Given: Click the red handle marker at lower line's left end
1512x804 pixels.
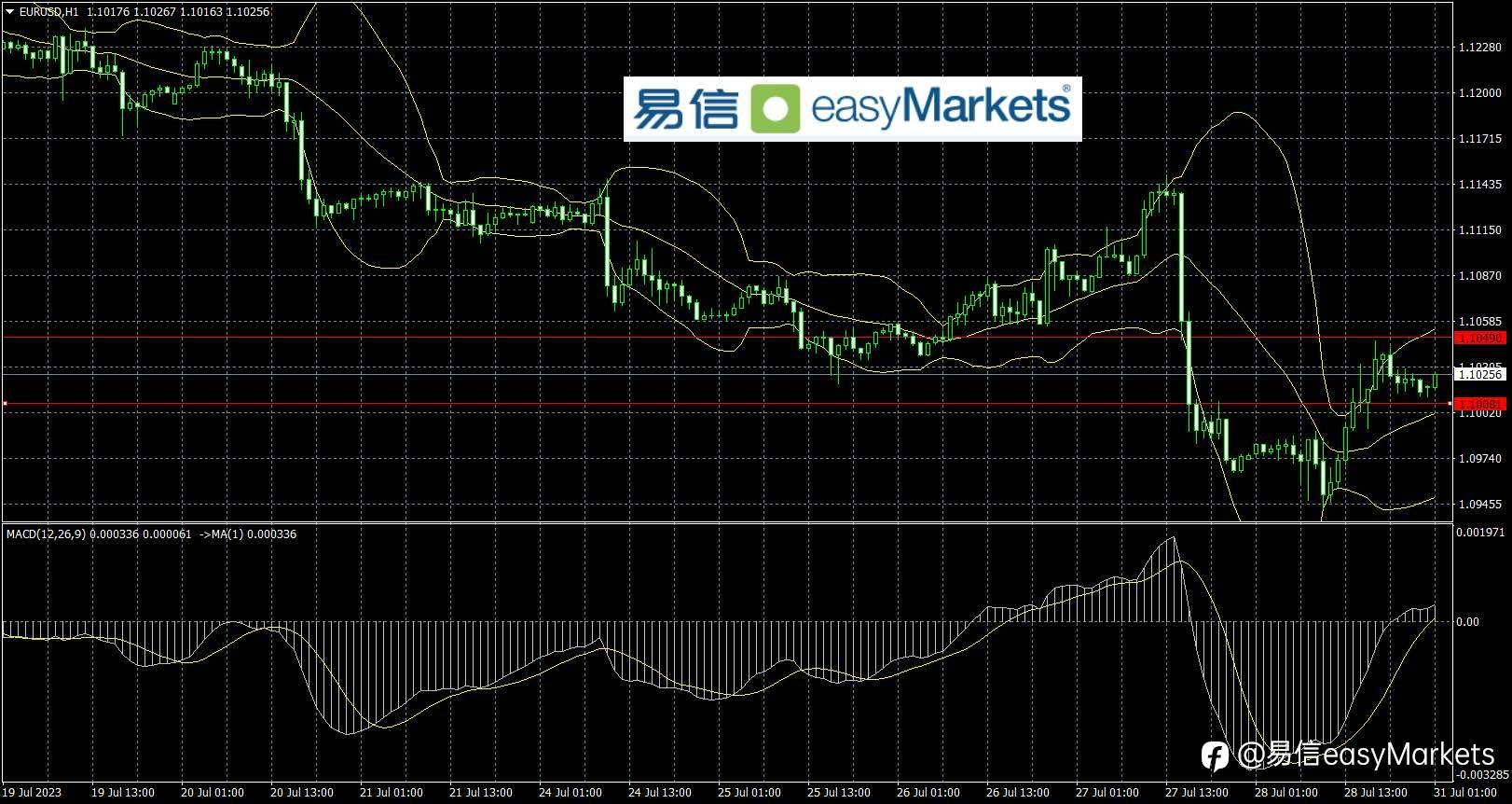Looking at the screenshot, I should point(5,404).
